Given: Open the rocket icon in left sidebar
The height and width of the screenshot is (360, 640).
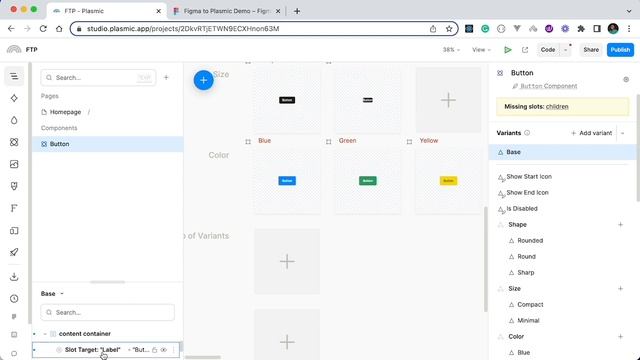Looking at the screenshot, I should coord(14,252).
